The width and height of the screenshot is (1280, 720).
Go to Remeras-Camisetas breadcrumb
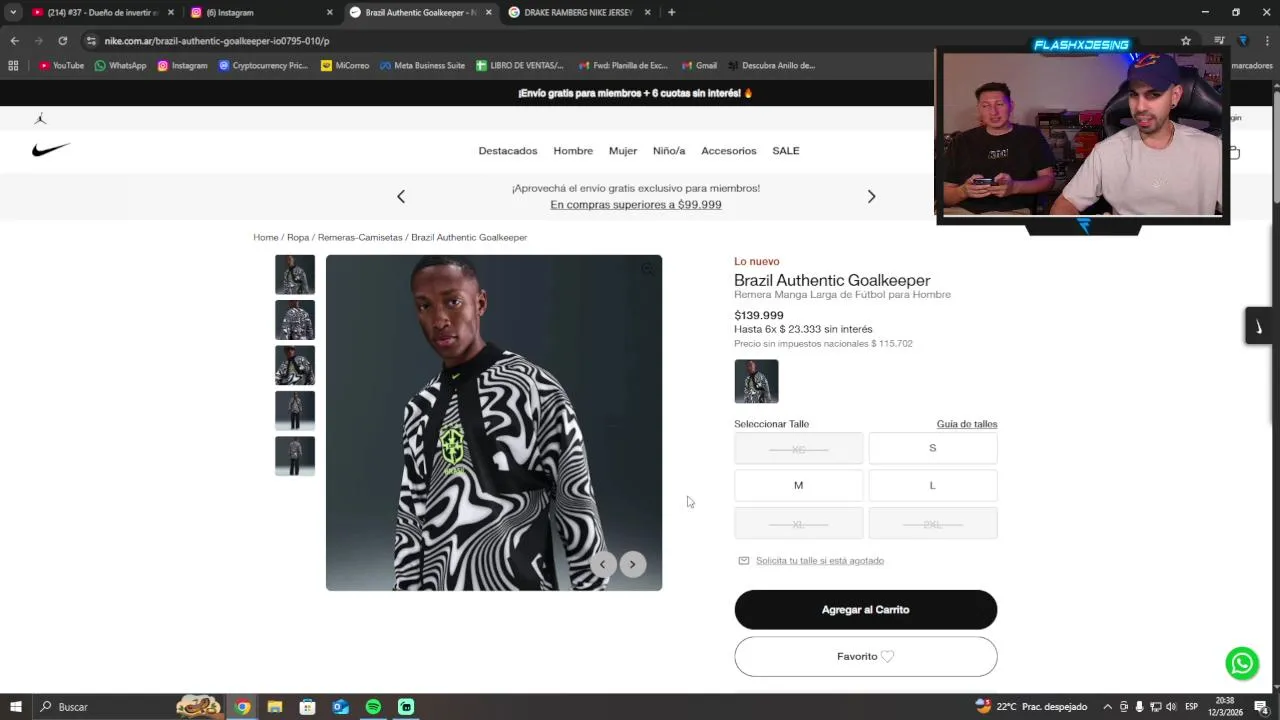[360, 238]
